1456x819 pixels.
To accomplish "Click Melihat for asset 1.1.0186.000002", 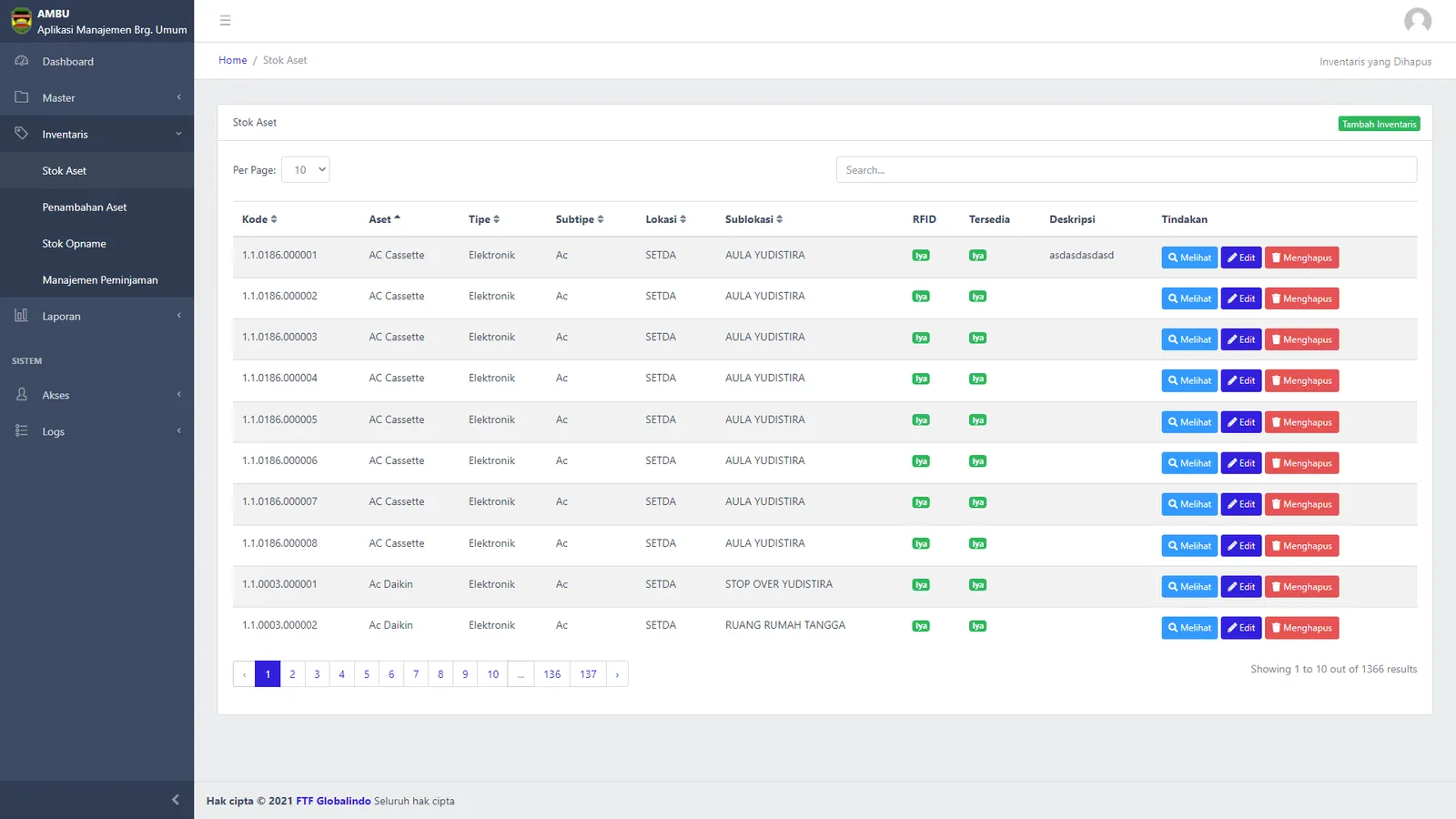I will click(x=1189, y=298).
